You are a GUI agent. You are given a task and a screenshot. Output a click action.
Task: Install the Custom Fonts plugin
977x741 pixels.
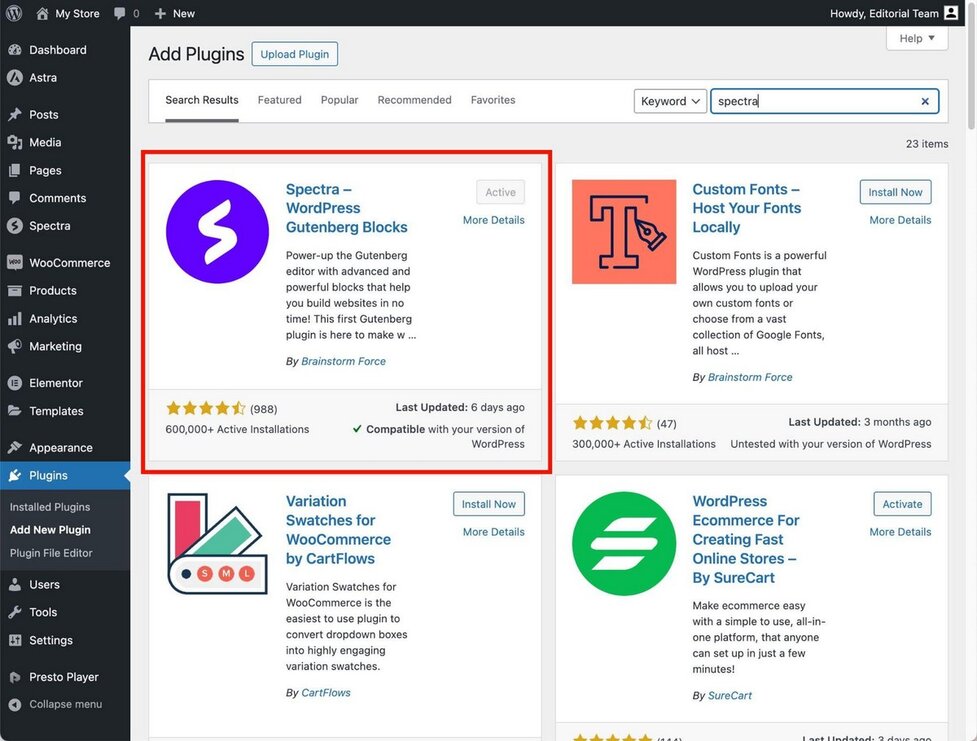pyautogui.click(x=894, y=191)
